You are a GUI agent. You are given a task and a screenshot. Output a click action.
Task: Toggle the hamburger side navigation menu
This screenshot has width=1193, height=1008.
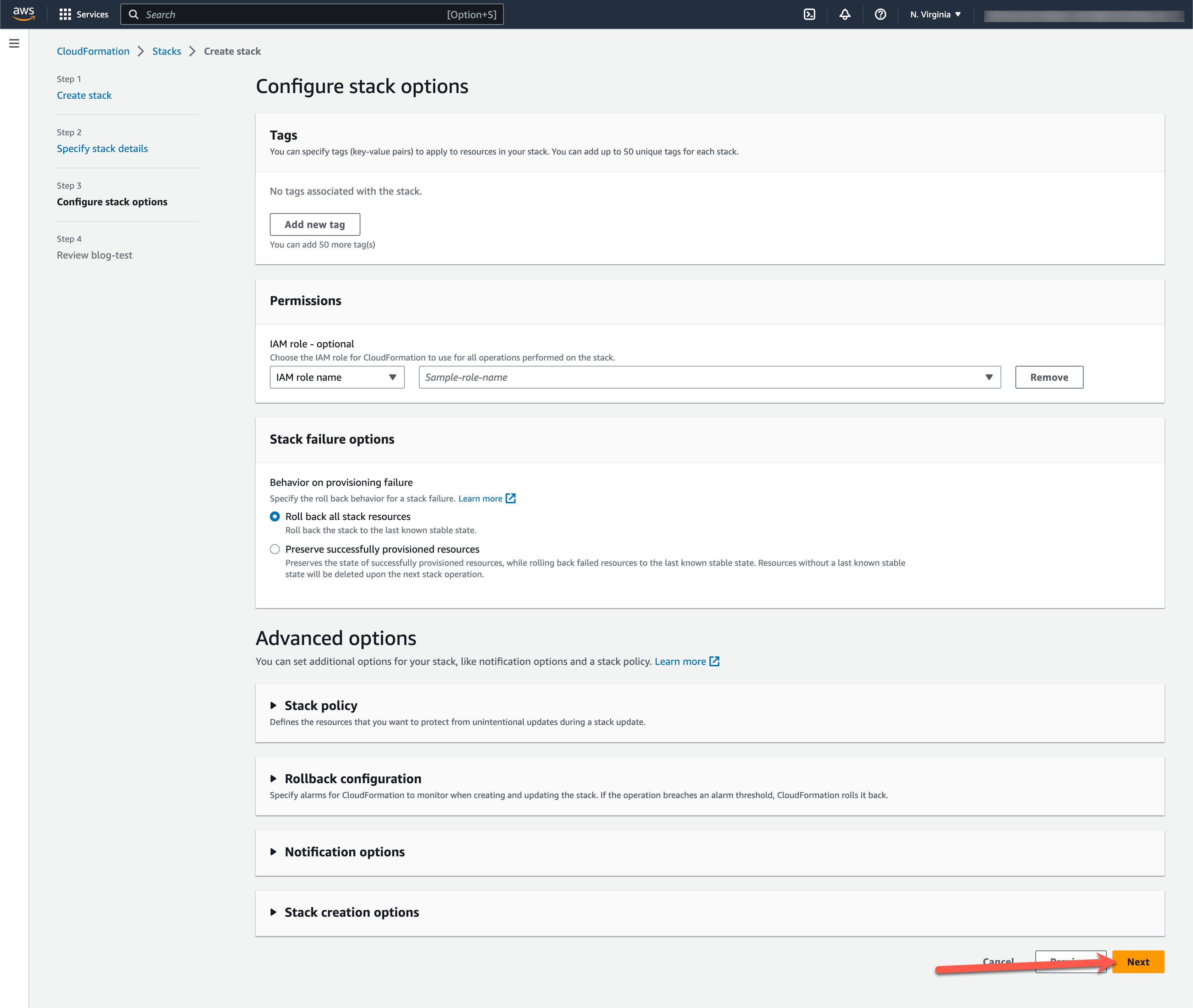point(14,43)
